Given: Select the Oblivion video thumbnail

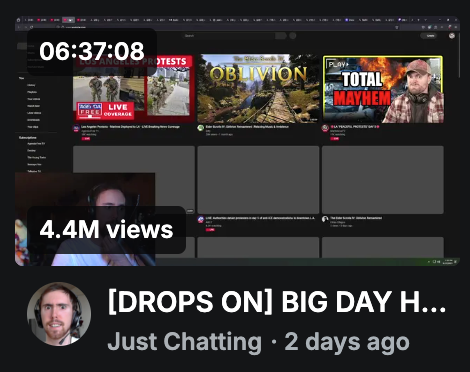Looking at the screenshot, I should (x=258, y=89).
